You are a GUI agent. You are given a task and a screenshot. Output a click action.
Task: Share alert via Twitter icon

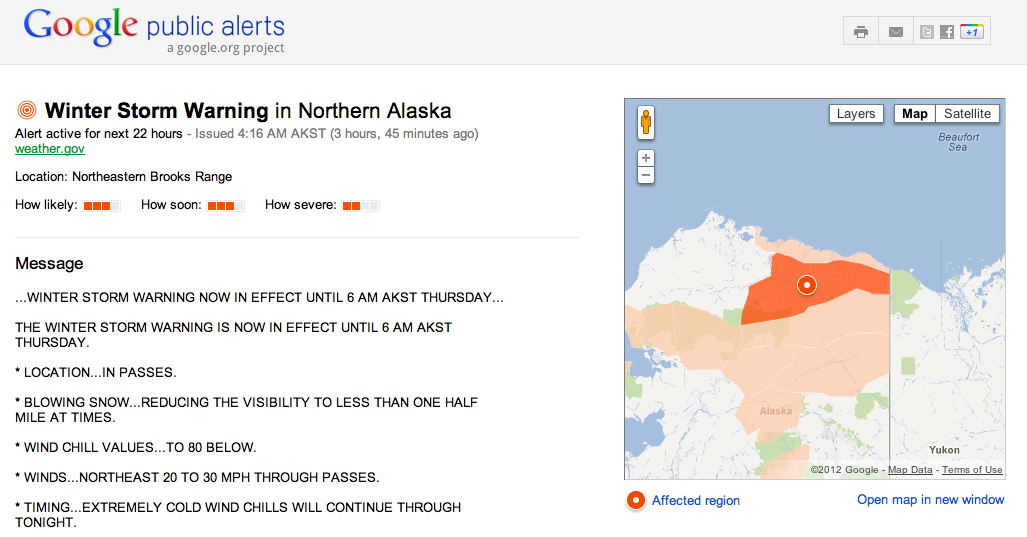pyautogui.click(x=927, y=32)
